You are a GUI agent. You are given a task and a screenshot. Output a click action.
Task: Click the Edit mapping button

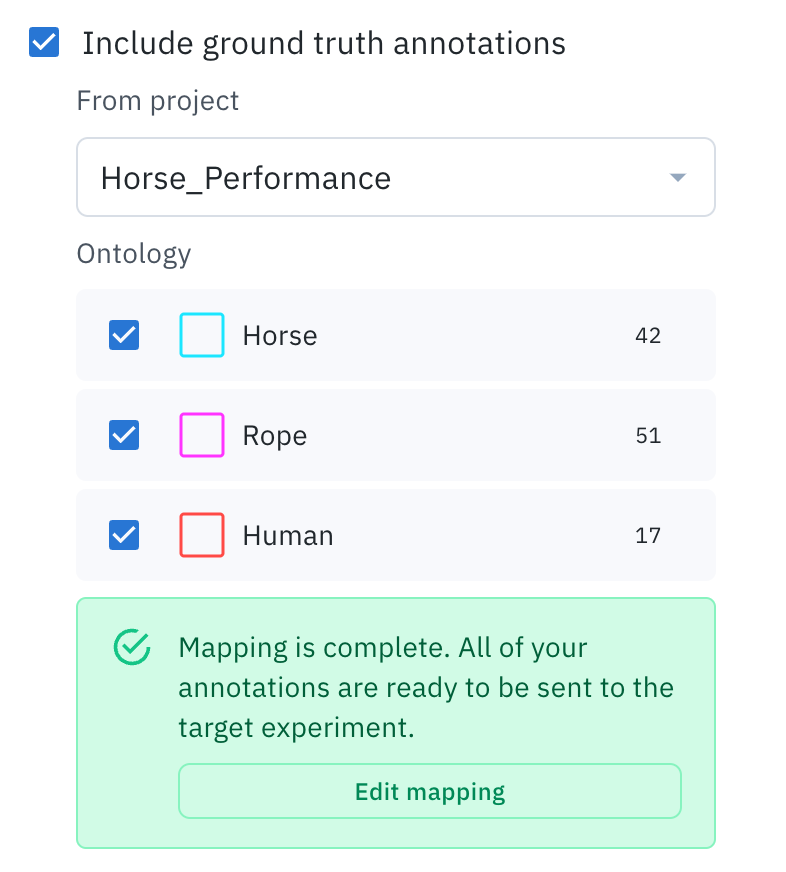tap(430, 791)
